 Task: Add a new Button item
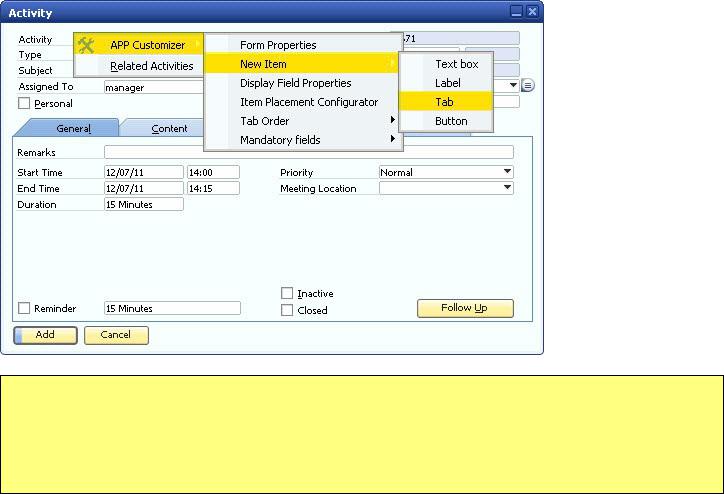pyautogui.click(x=446, y=120)
